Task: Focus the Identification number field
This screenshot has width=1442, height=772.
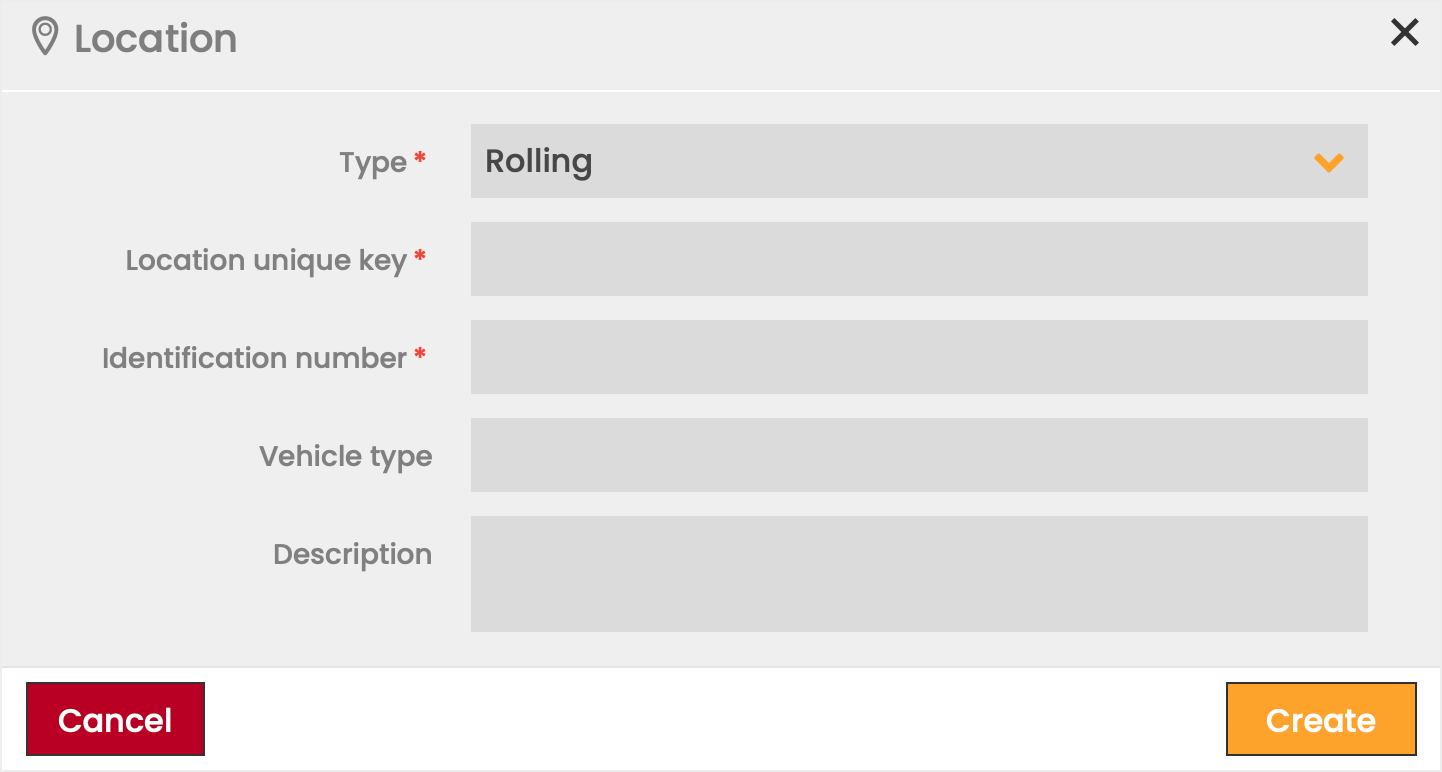Action: pos(918,357)
